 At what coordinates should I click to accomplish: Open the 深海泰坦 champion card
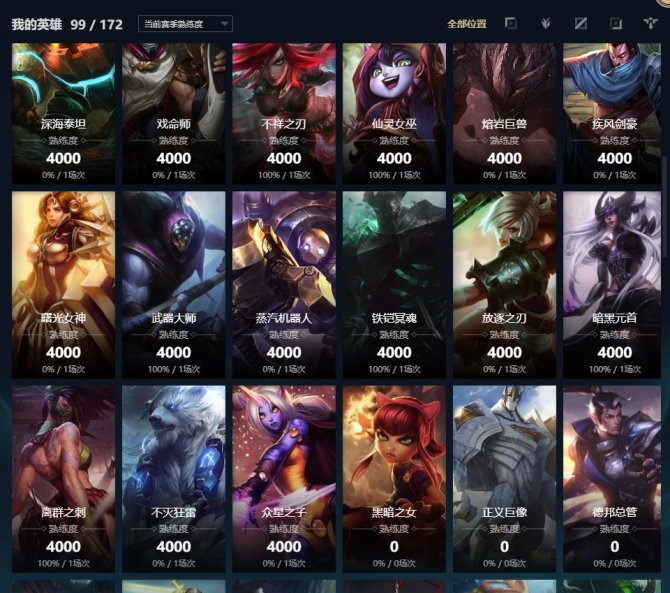[63, 113]
